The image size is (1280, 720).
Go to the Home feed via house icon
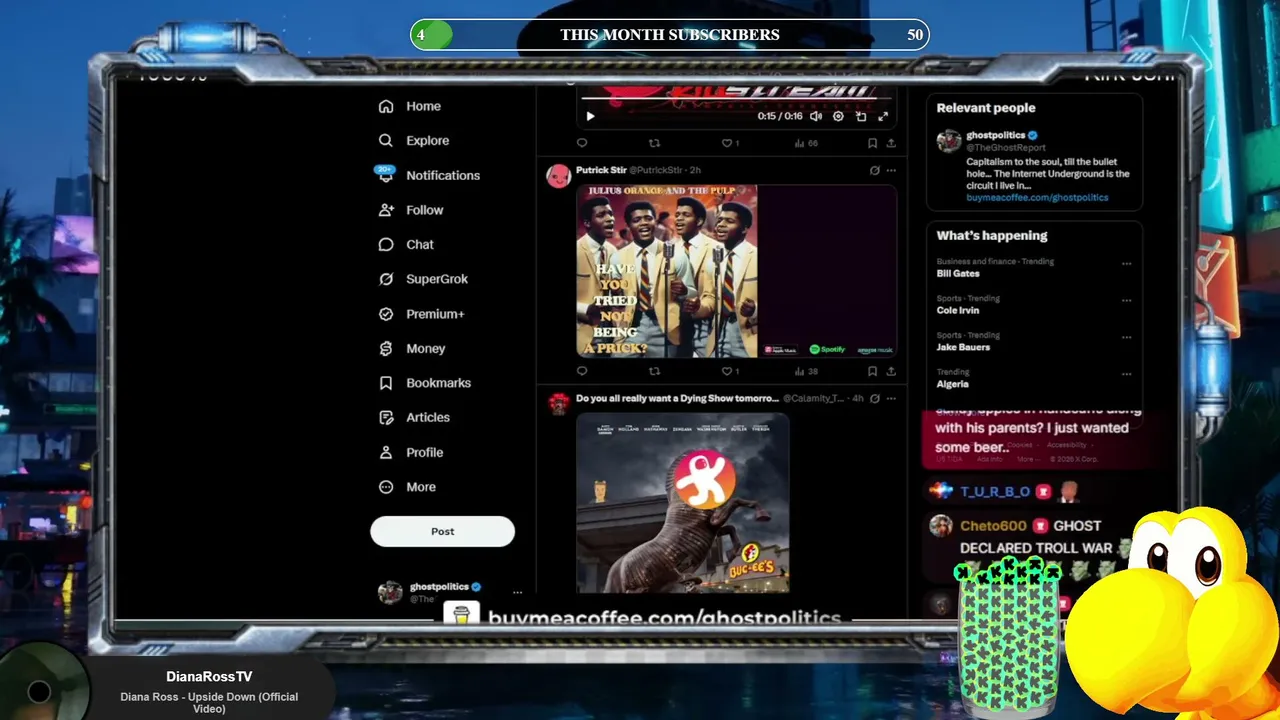[386, 106]
